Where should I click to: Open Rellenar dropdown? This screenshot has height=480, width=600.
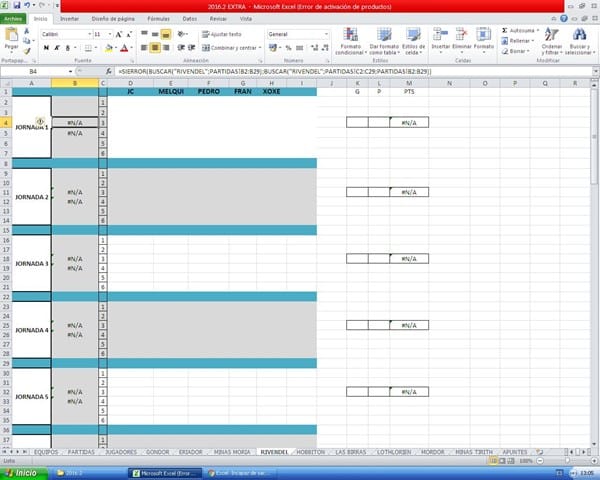pyautogui.click(x=517, y=41)
